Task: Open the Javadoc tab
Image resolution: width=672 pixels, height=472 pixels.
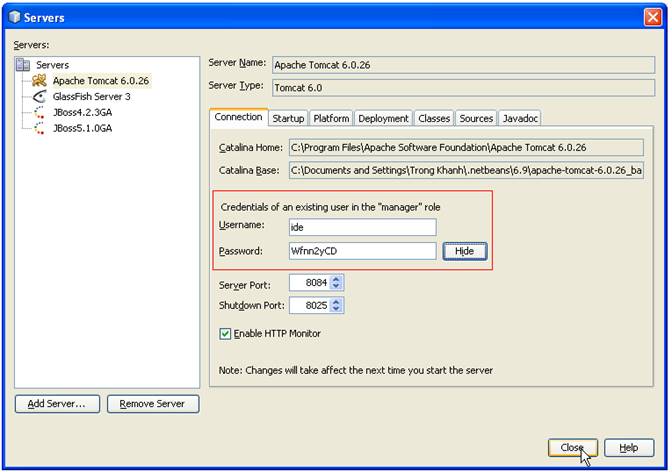Action: tap(520, 118)
